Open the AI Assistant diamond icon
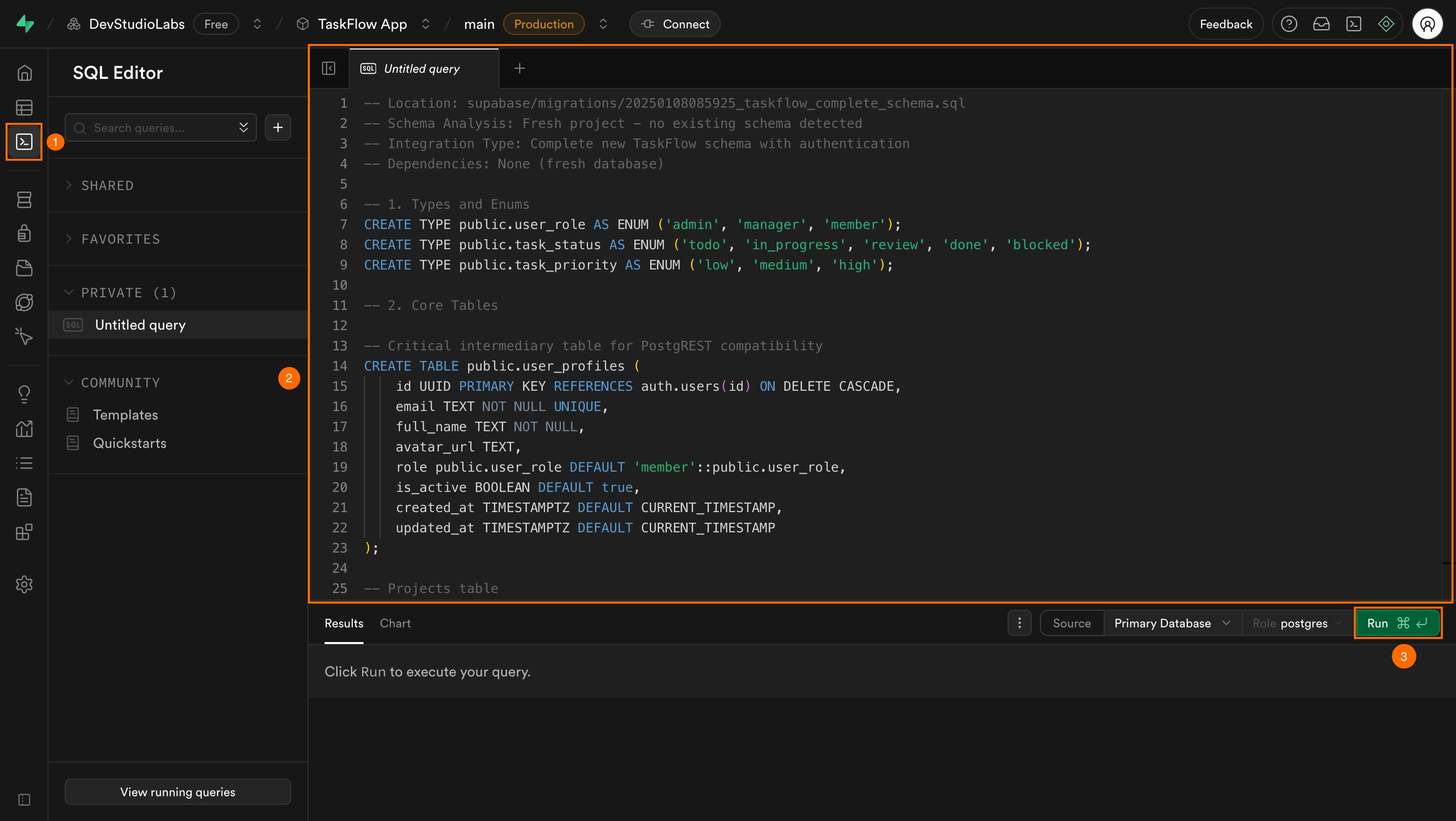Screen dimensions: 1456x821 click(x=1386, y=24)
